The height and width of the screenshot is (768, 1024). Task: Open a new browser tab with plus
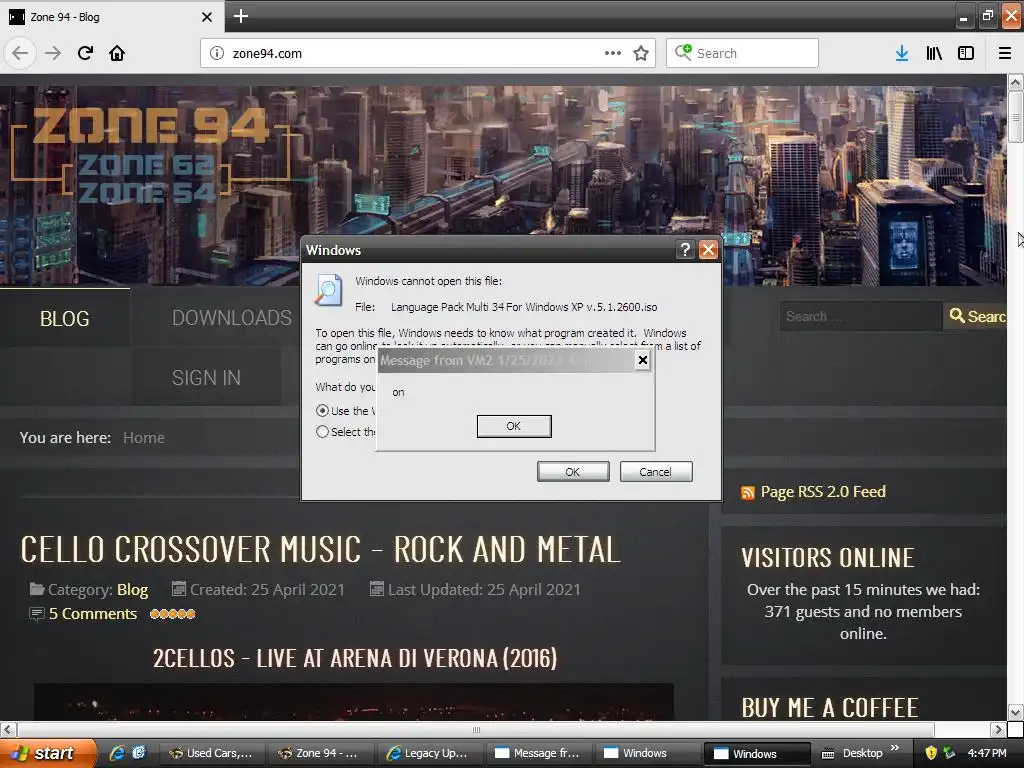[240, 16]
